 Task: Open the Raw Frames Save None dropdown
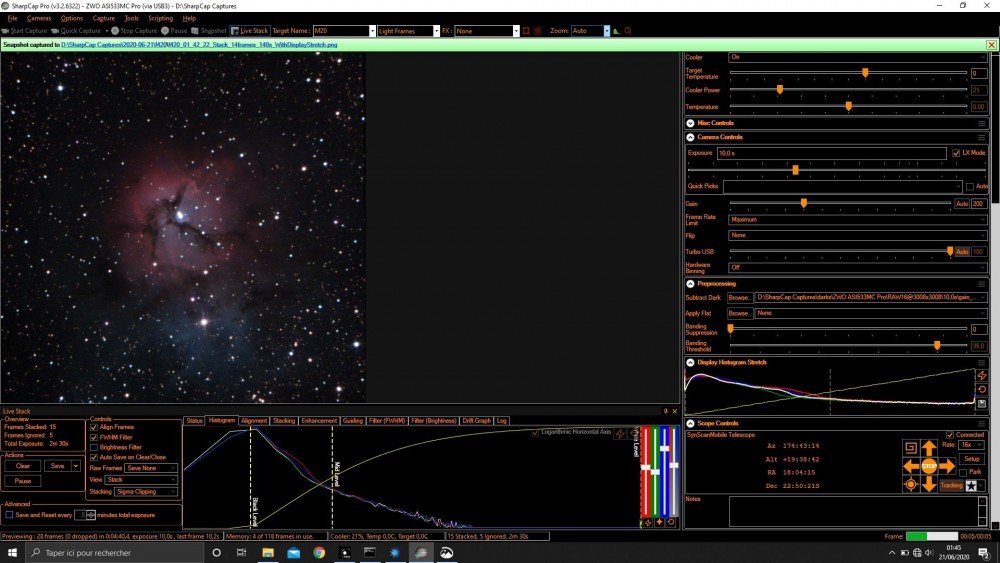pos(151,468)
